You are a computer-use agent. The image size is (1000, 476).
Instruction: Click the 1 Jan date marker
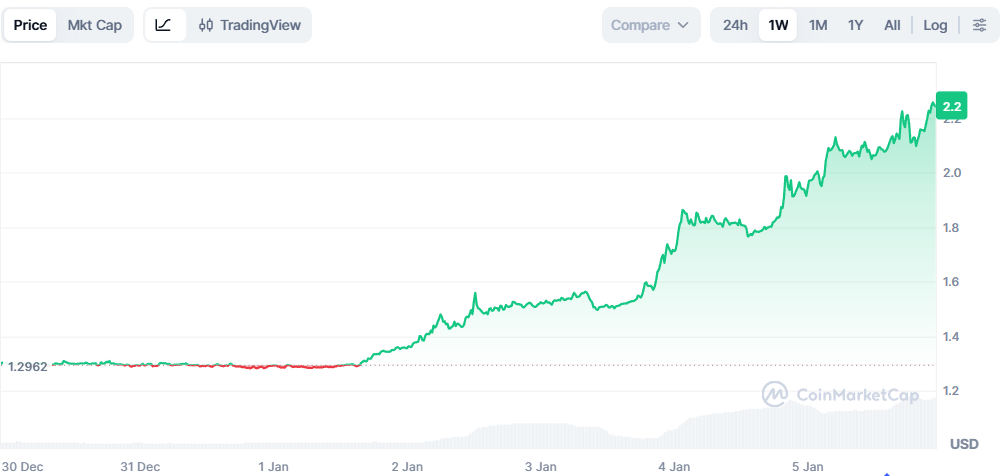click(x=273, y=466)
